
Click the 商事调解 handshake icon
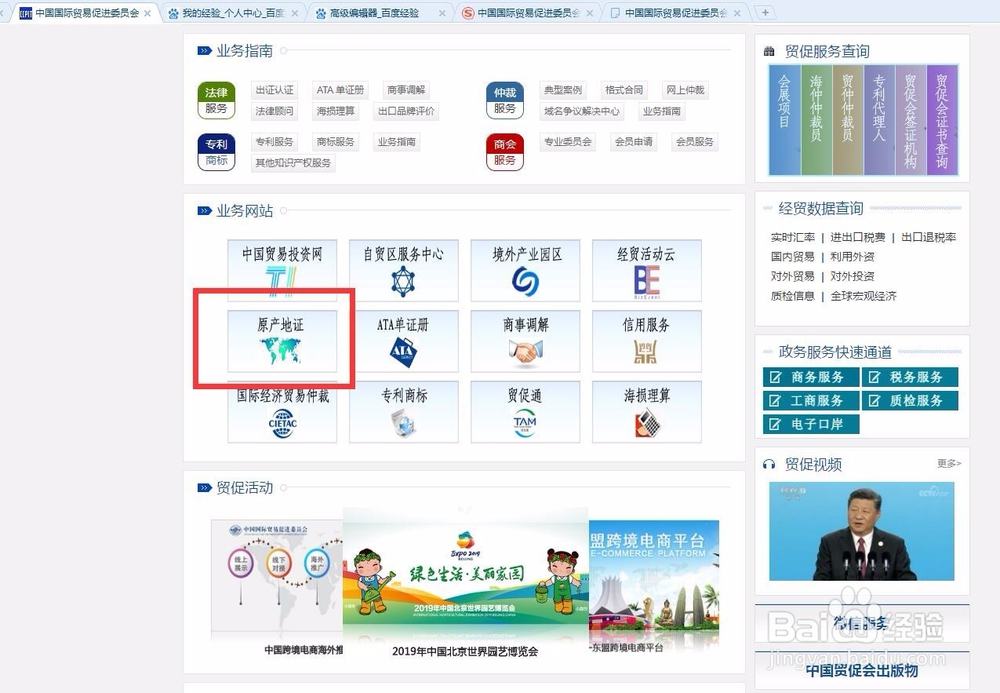(x=525, y=341)
